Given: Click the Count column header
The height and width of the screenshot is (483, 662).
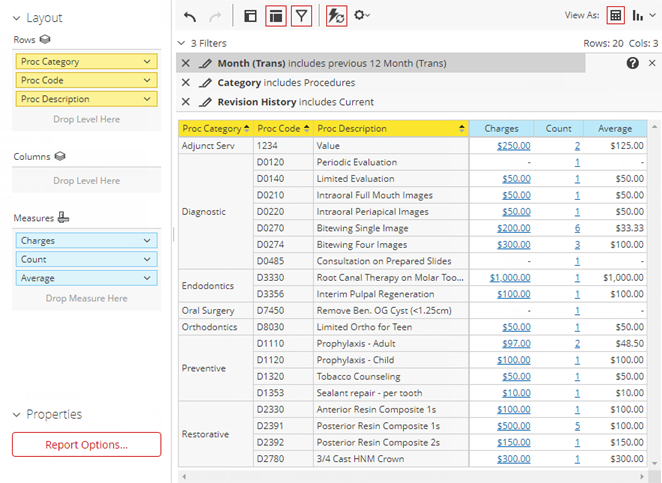Looking at the screenshot, I should click(x=559, y=129).
